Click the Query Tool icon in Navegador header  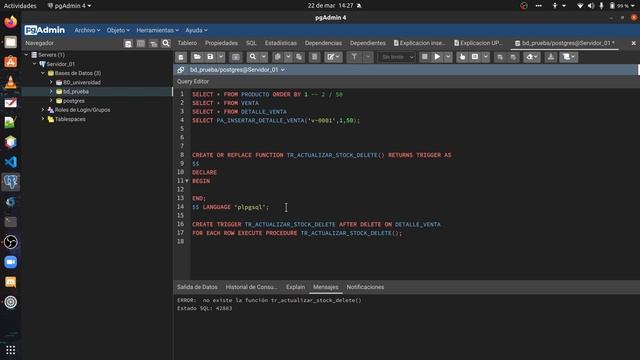[x=128, y=43]
